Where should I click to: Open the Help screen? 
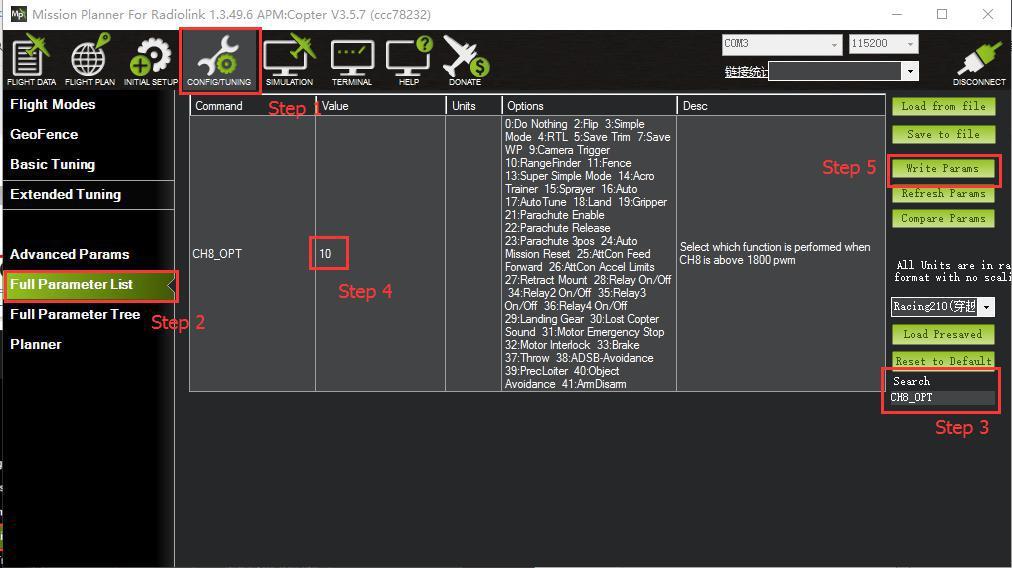pos(409,60)
